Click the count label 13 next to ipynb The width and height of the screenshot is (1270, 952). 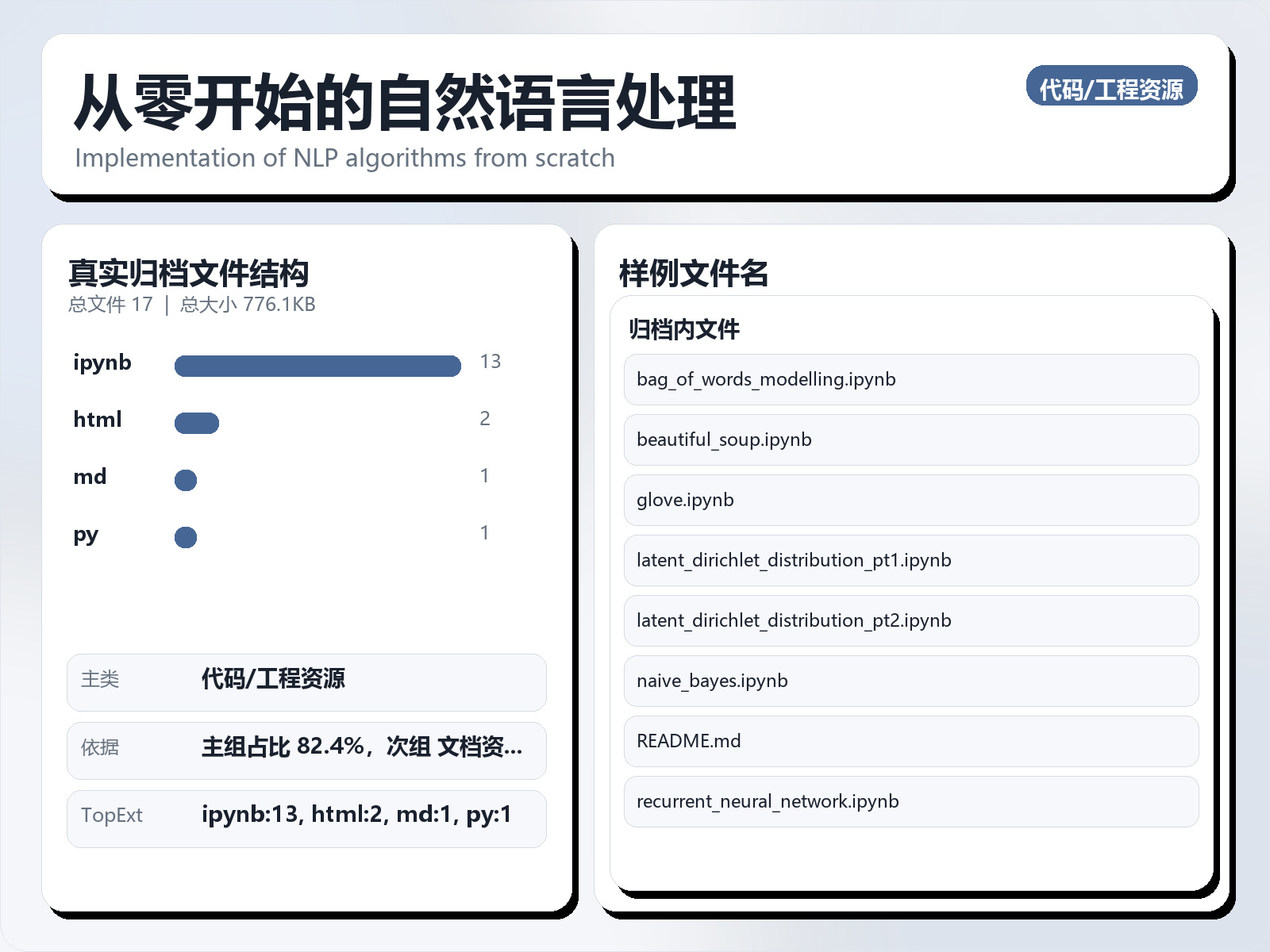[491, 362]
